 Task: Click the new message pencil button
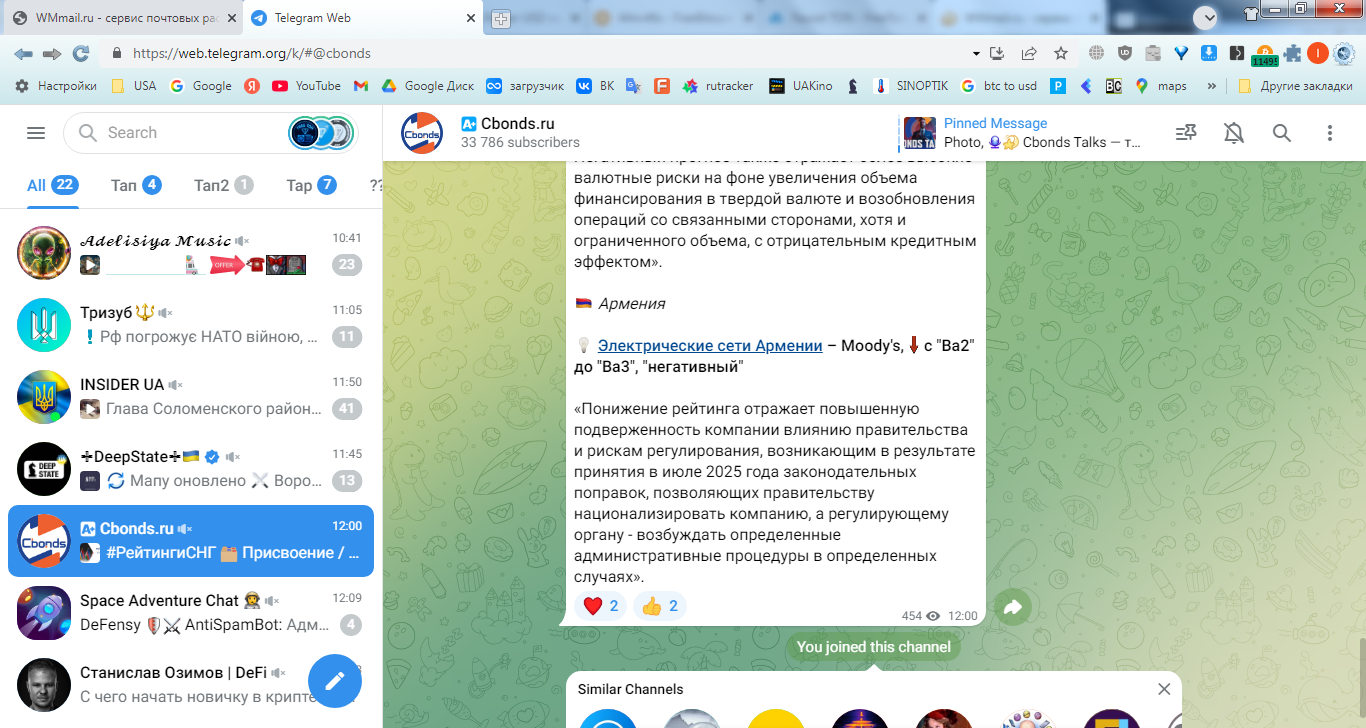click(335, 681)
